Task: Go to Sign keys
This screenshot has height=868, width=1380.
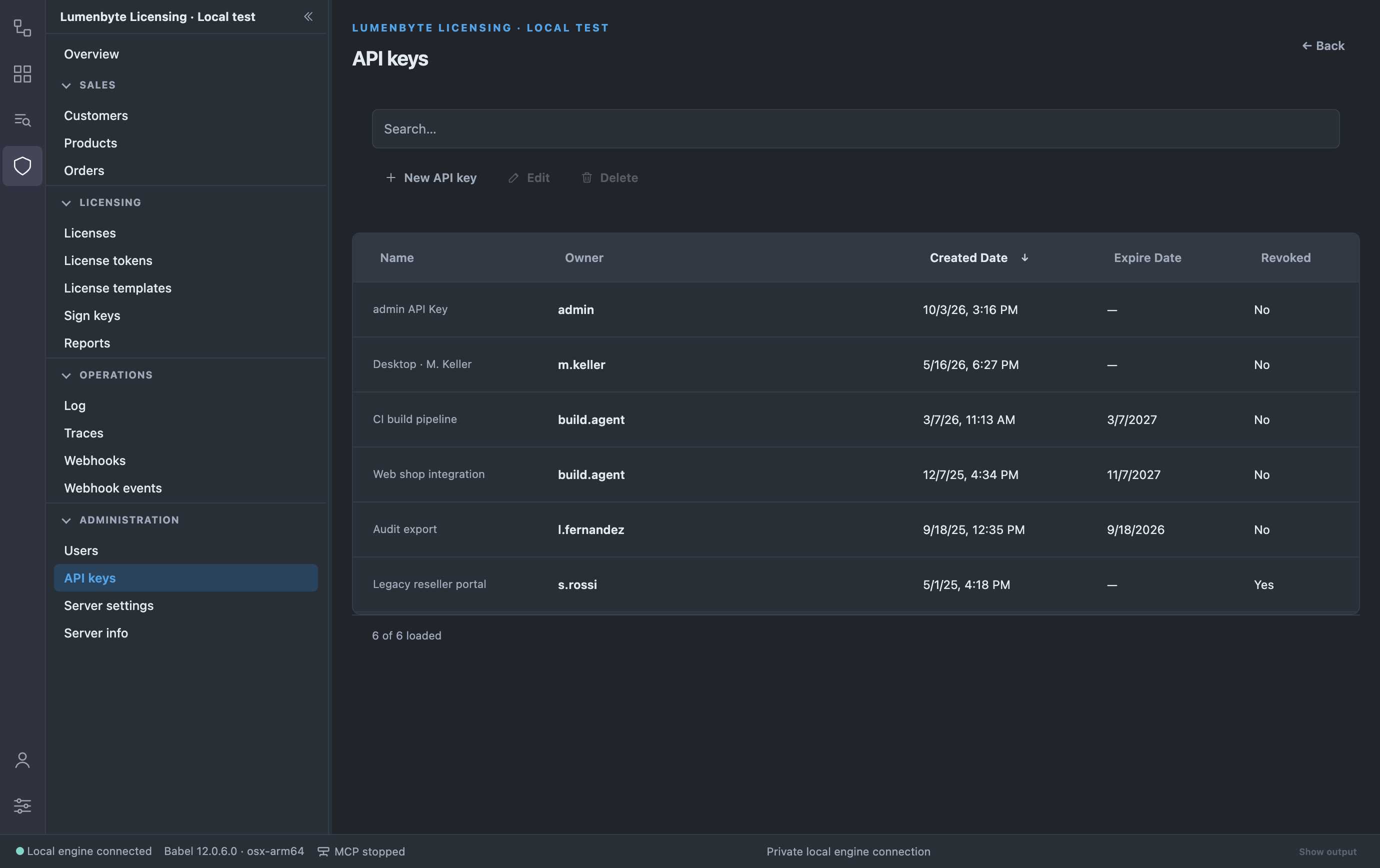Action: (185, 315)
